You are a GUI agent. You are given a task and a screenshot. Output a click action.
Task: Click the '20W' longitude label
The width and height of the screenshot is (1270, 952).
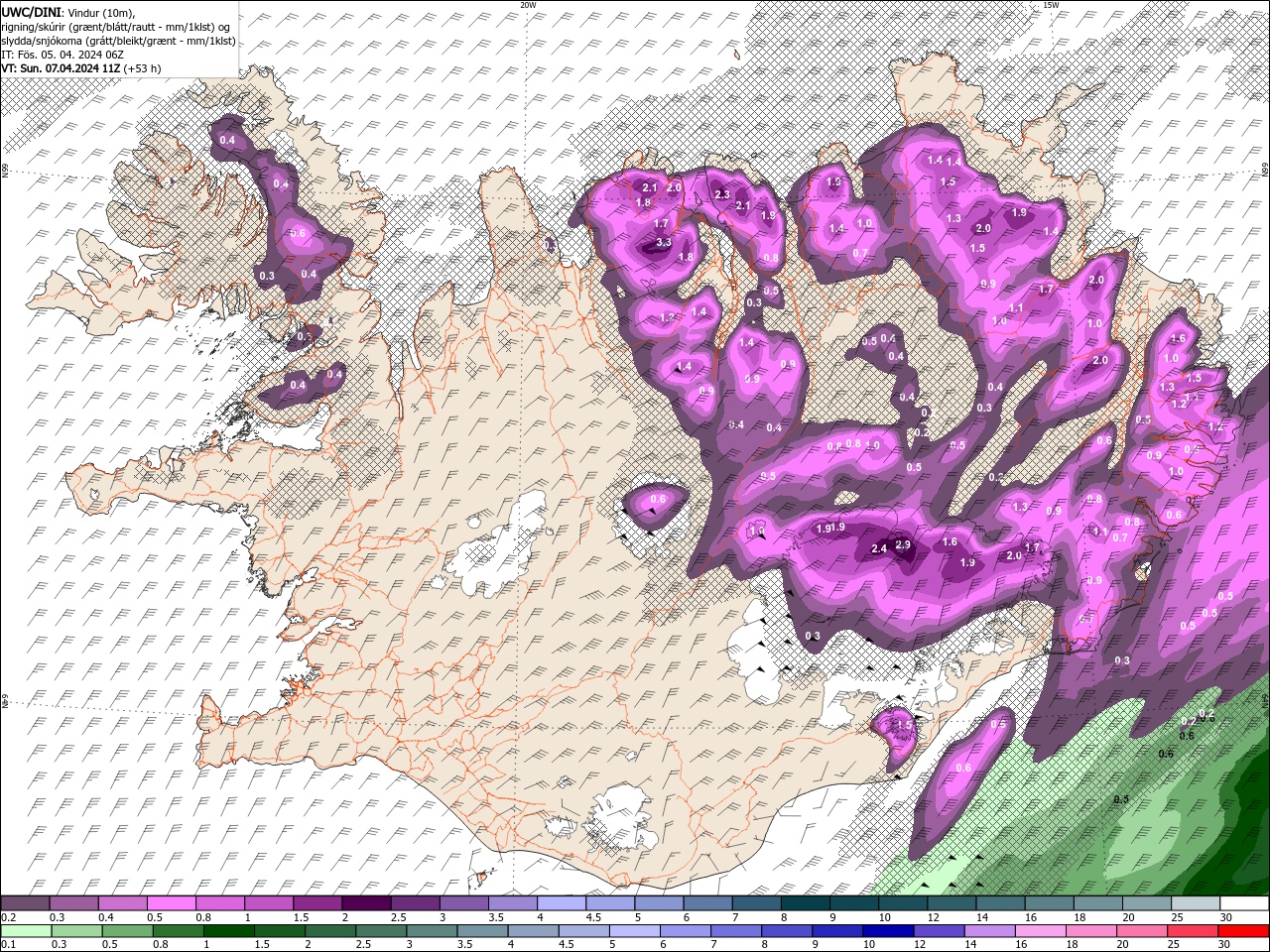(527, 5)
